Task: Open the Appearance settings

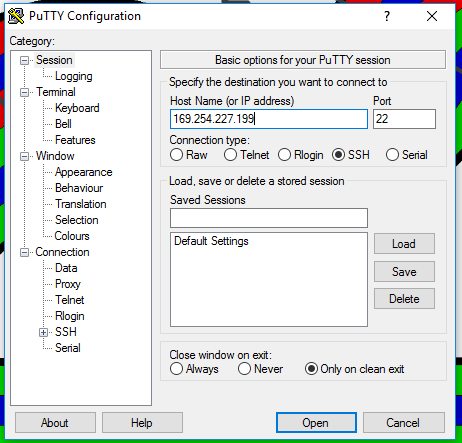Action: [84, 172]
